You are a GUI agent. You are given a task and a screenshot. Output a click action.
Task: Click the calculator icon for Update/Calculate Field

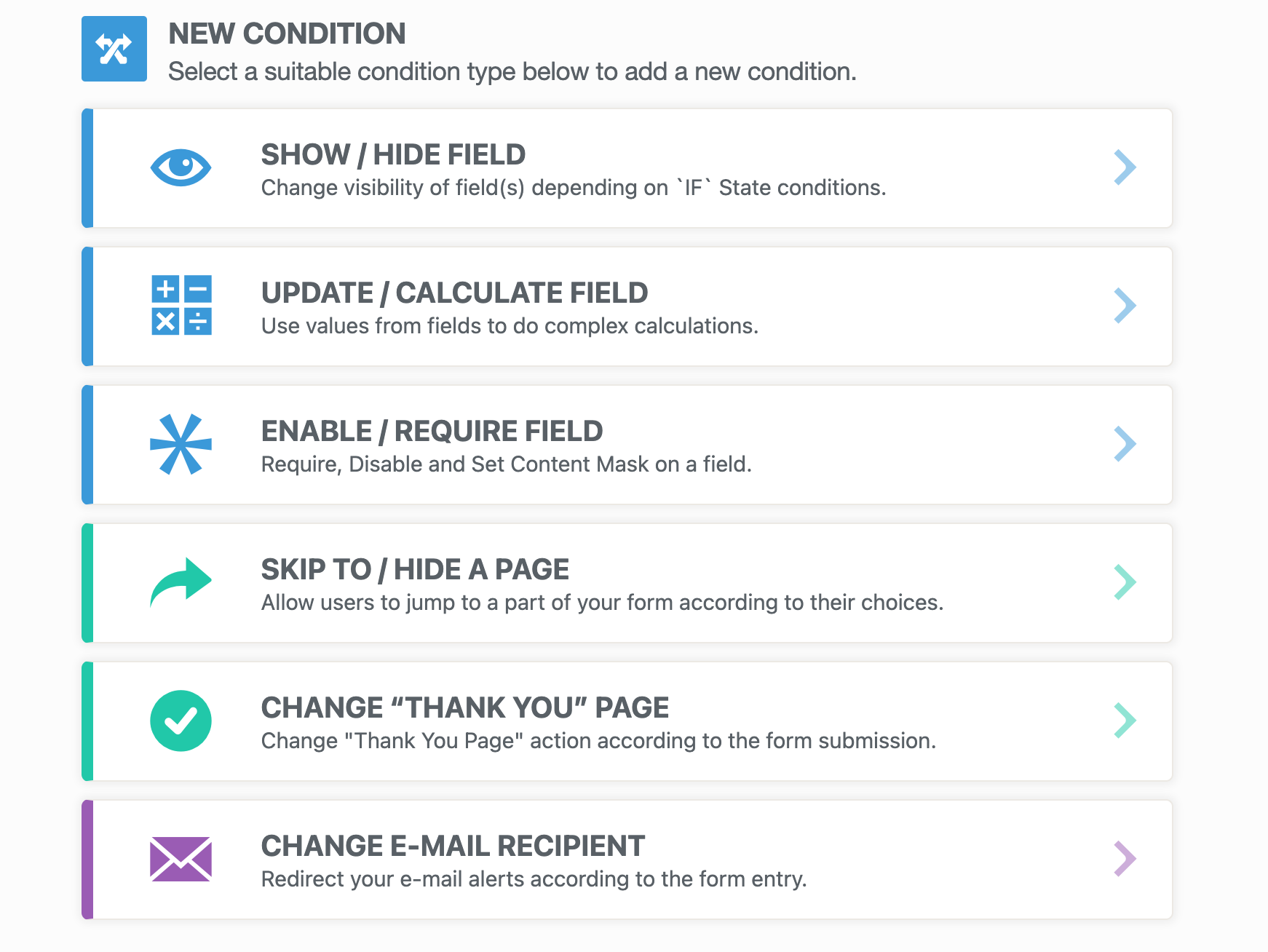coord(181,305)
